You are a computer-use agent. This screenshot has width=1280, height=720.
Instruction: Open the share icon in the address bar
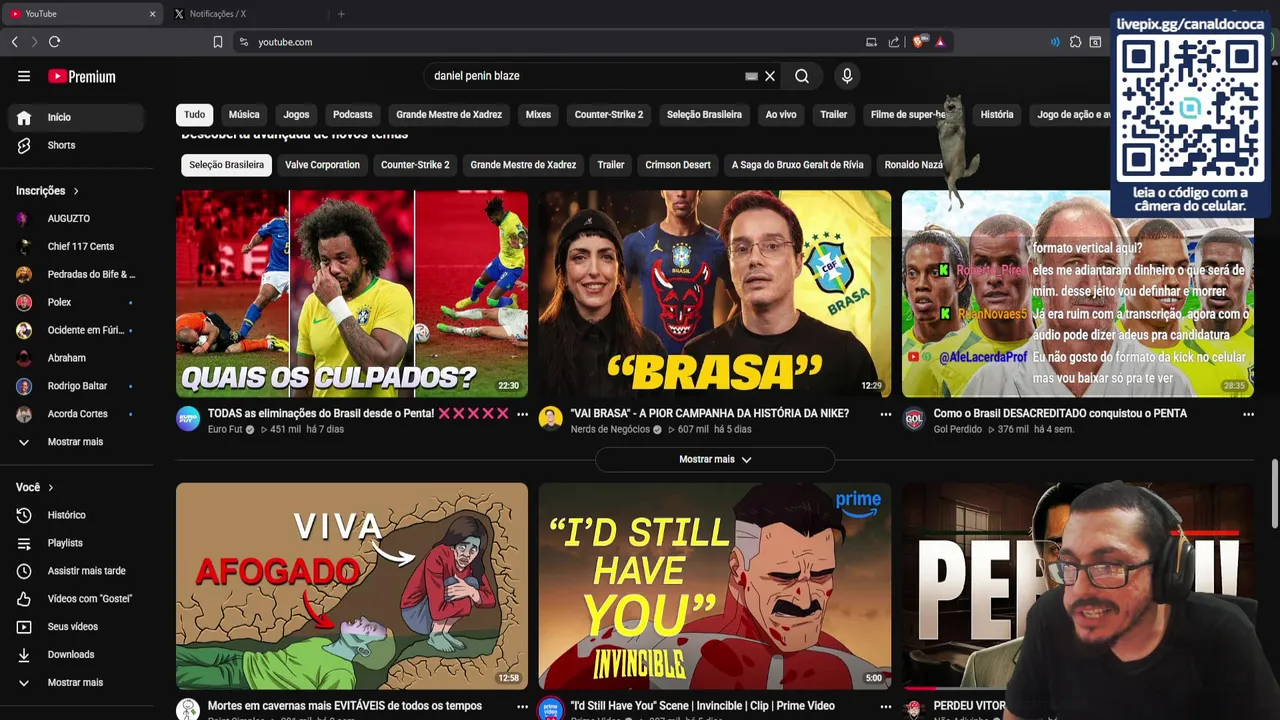(894, 42)
